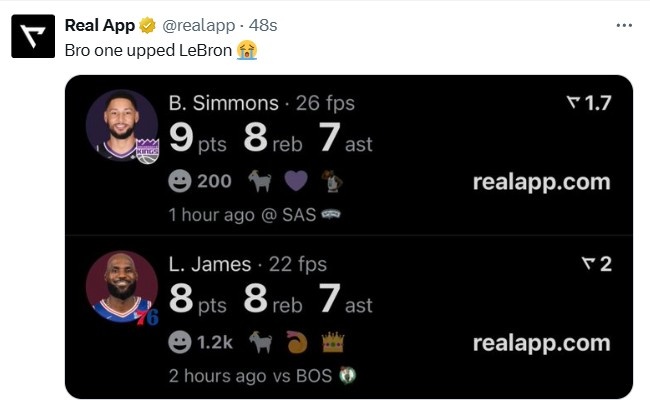
Task: Open B. Simmons player photo
Action: click(x=121, y=125)
